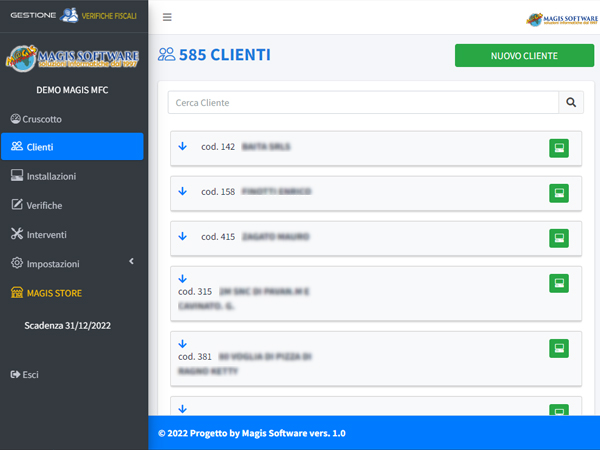The image size is (600, 450).
Task: Click the DEMO MAGIS MFC label
Action: pyautogui.click(x=72, y=90)
